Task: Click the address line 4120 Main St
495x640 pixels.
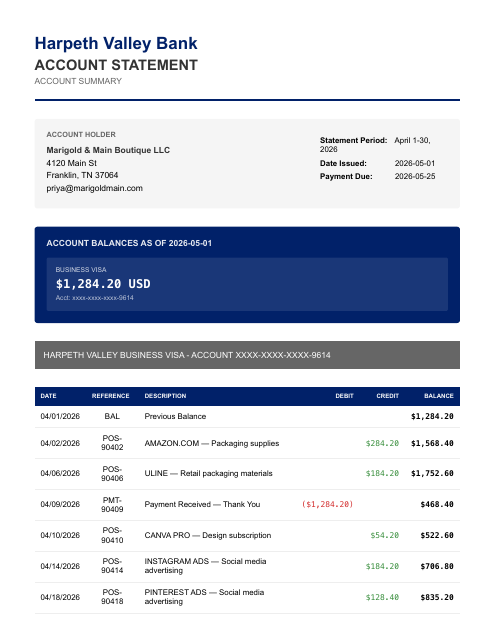Action: (x=71, y=163)
